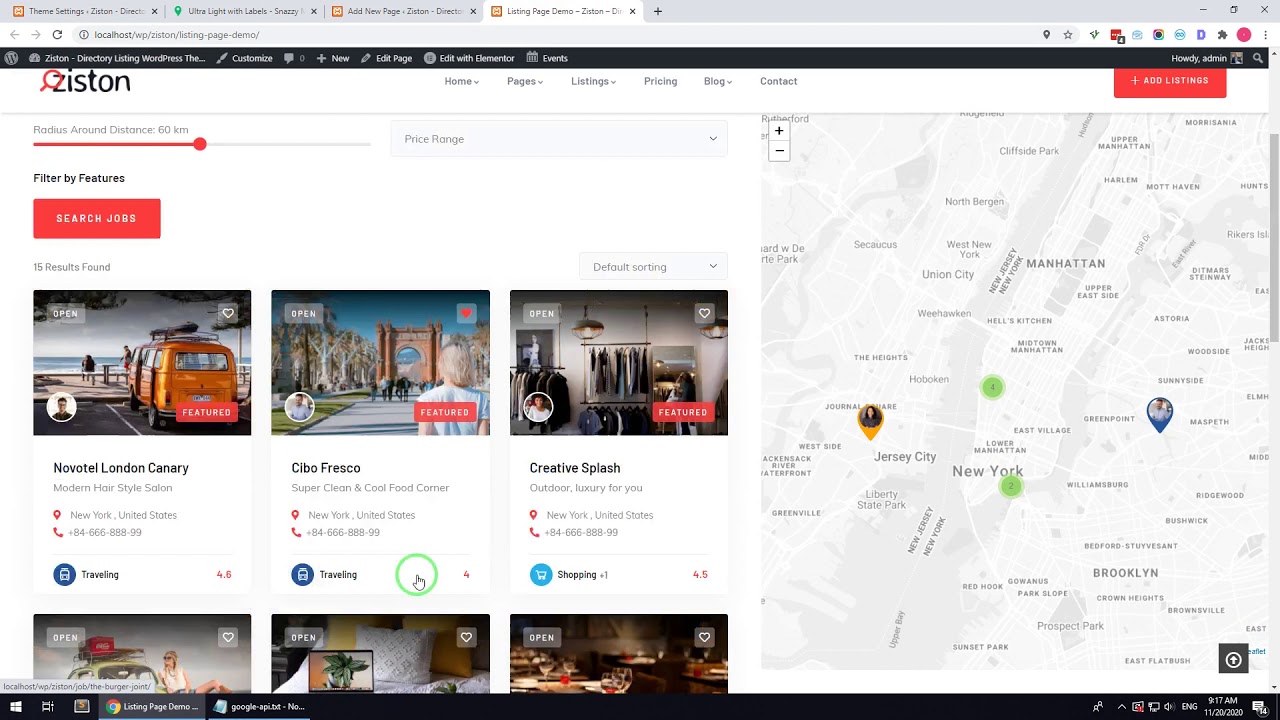Click the Traveling category icon on Novotel London Canary

64,575
